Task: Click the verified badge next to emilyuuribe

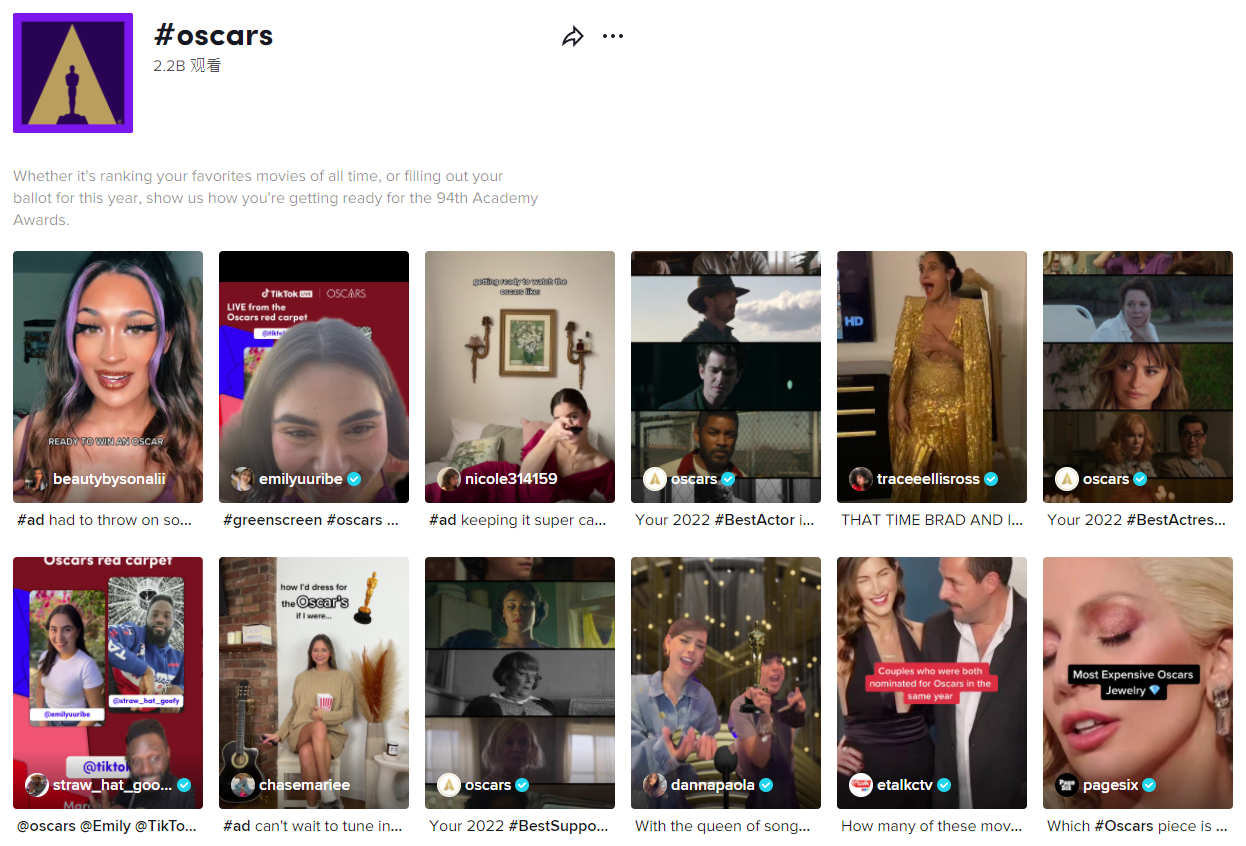Action: [354, 479]
